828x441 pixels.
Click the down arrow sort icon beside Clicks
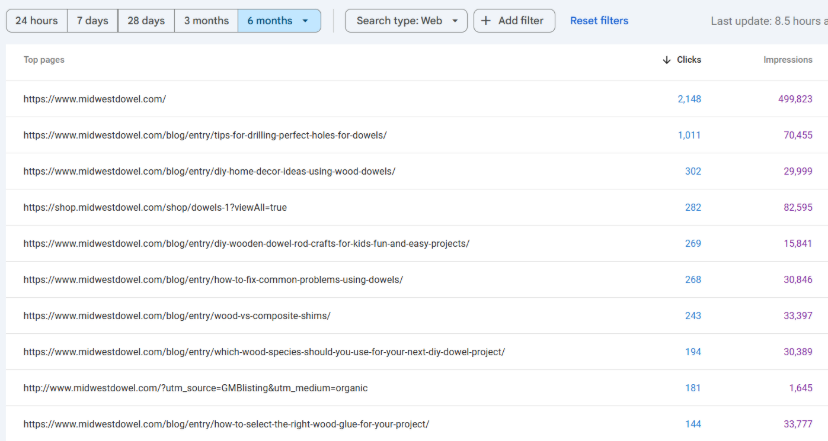666,60
